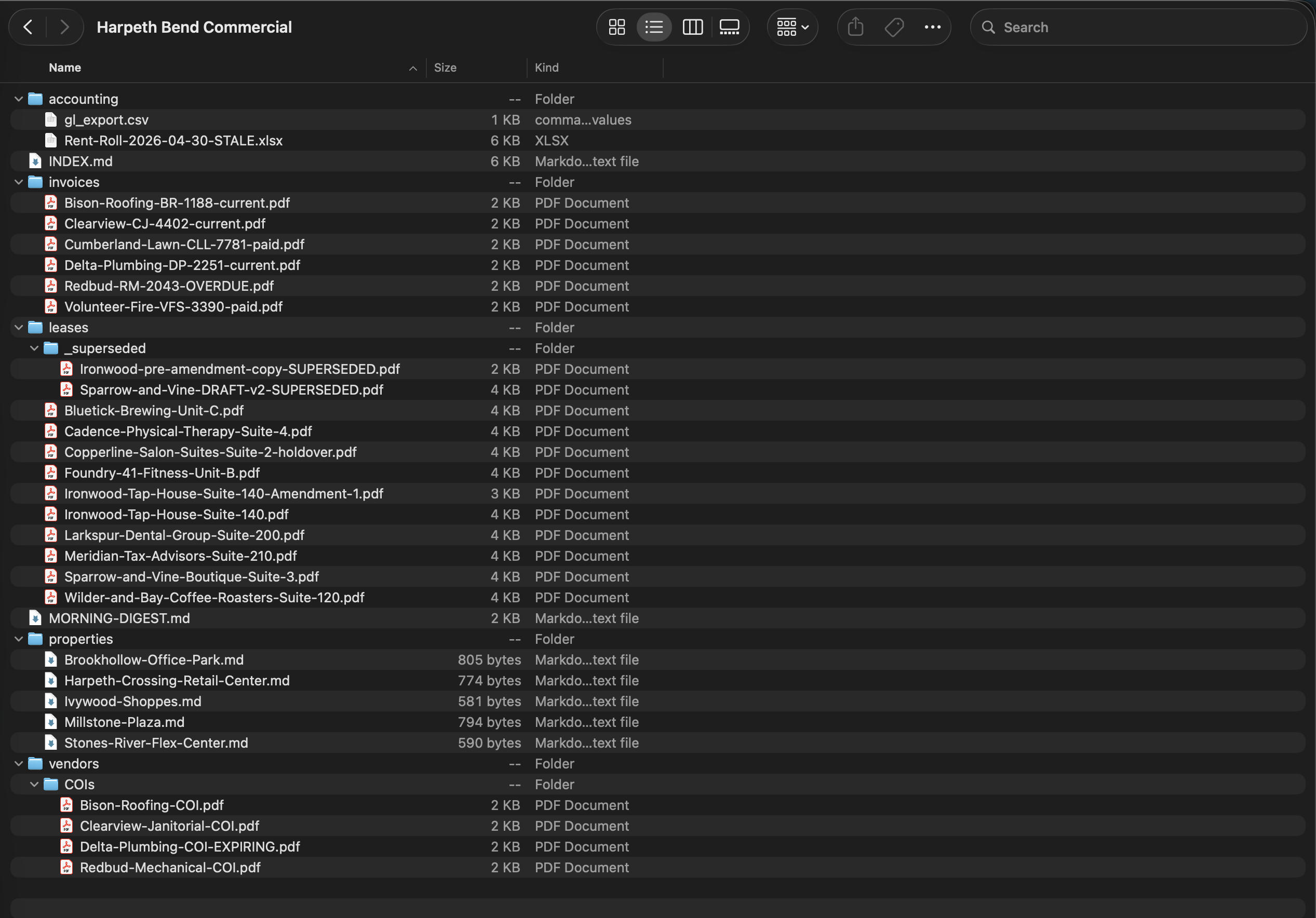Go forward with the right arrow
The width and height of the screenshot is (1316, 918).
tap(64, 27)
